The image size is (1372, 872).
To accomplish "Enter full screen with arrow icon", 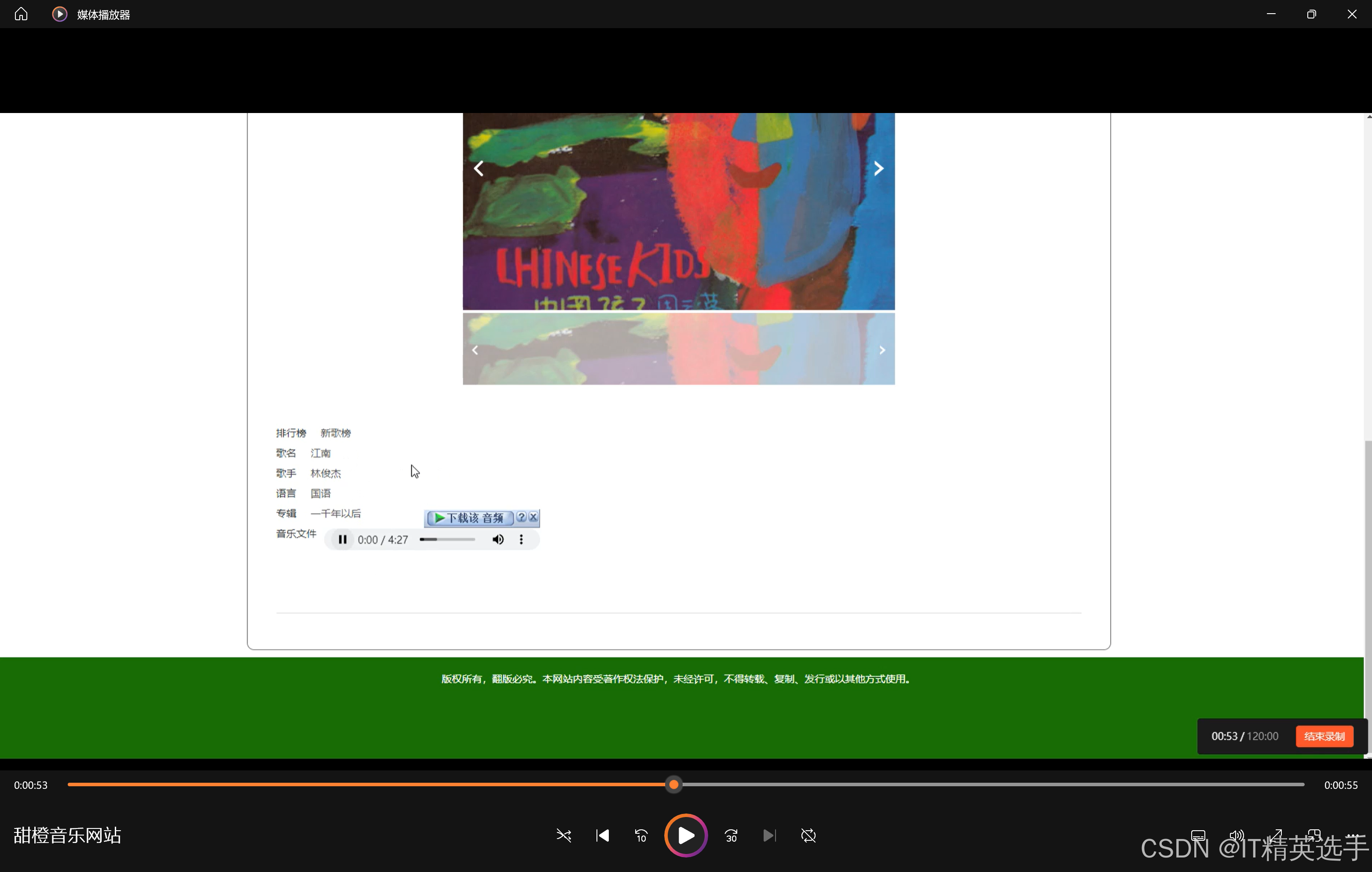I will point(1275,836).
